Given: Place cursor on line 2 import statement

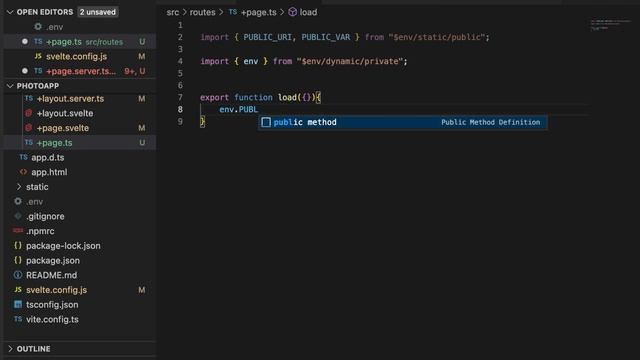Looking at the screenshot, I should (x=344, y=37).
